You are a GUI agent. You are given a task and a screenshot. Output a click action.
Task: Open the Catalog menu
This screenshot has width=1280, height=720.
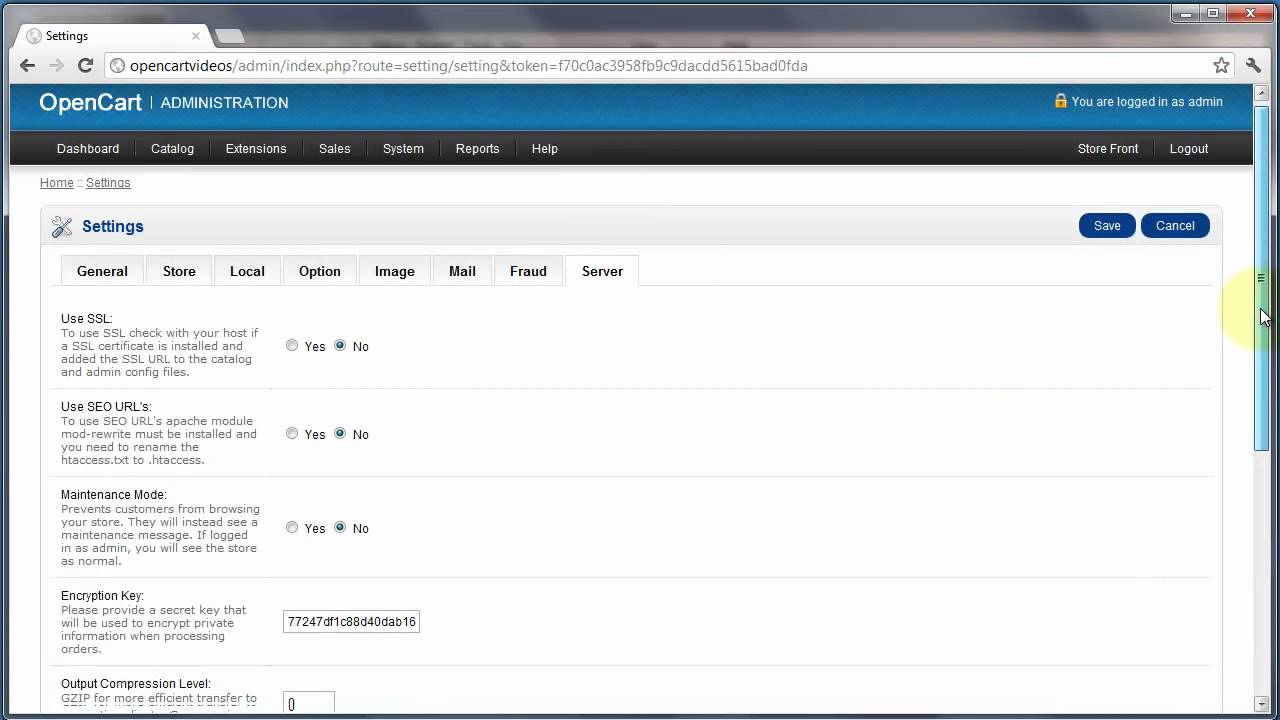172,148
